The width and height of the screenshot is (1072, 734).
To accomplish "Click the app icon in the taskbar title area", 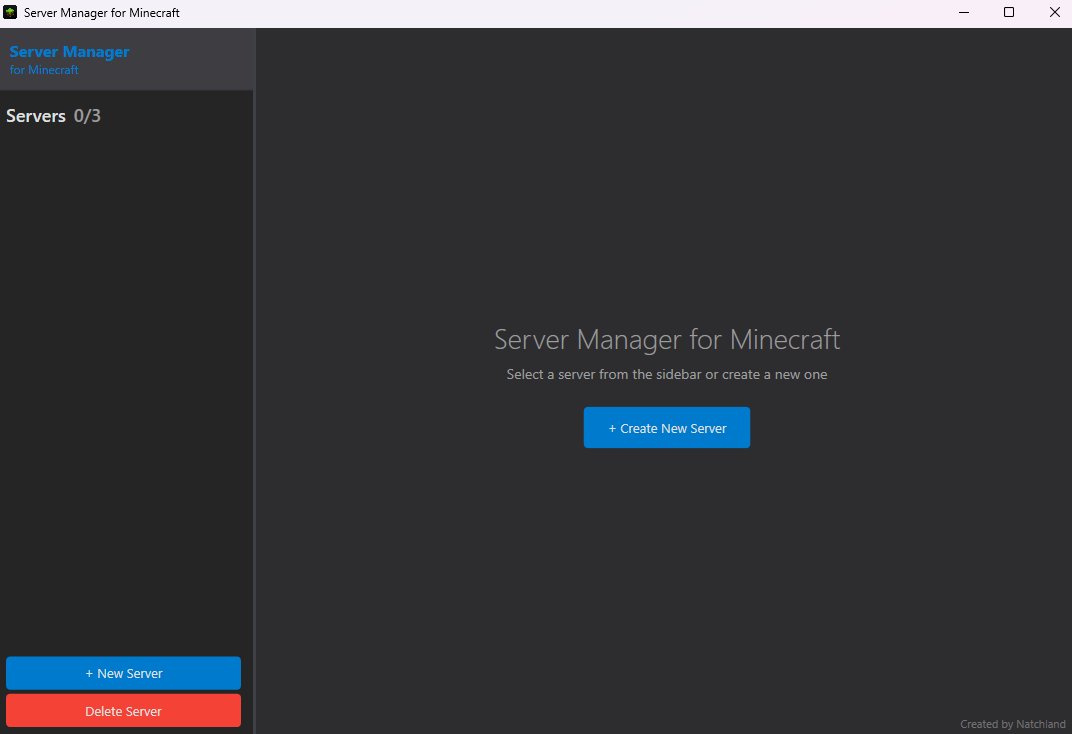I will click(12, 12).
